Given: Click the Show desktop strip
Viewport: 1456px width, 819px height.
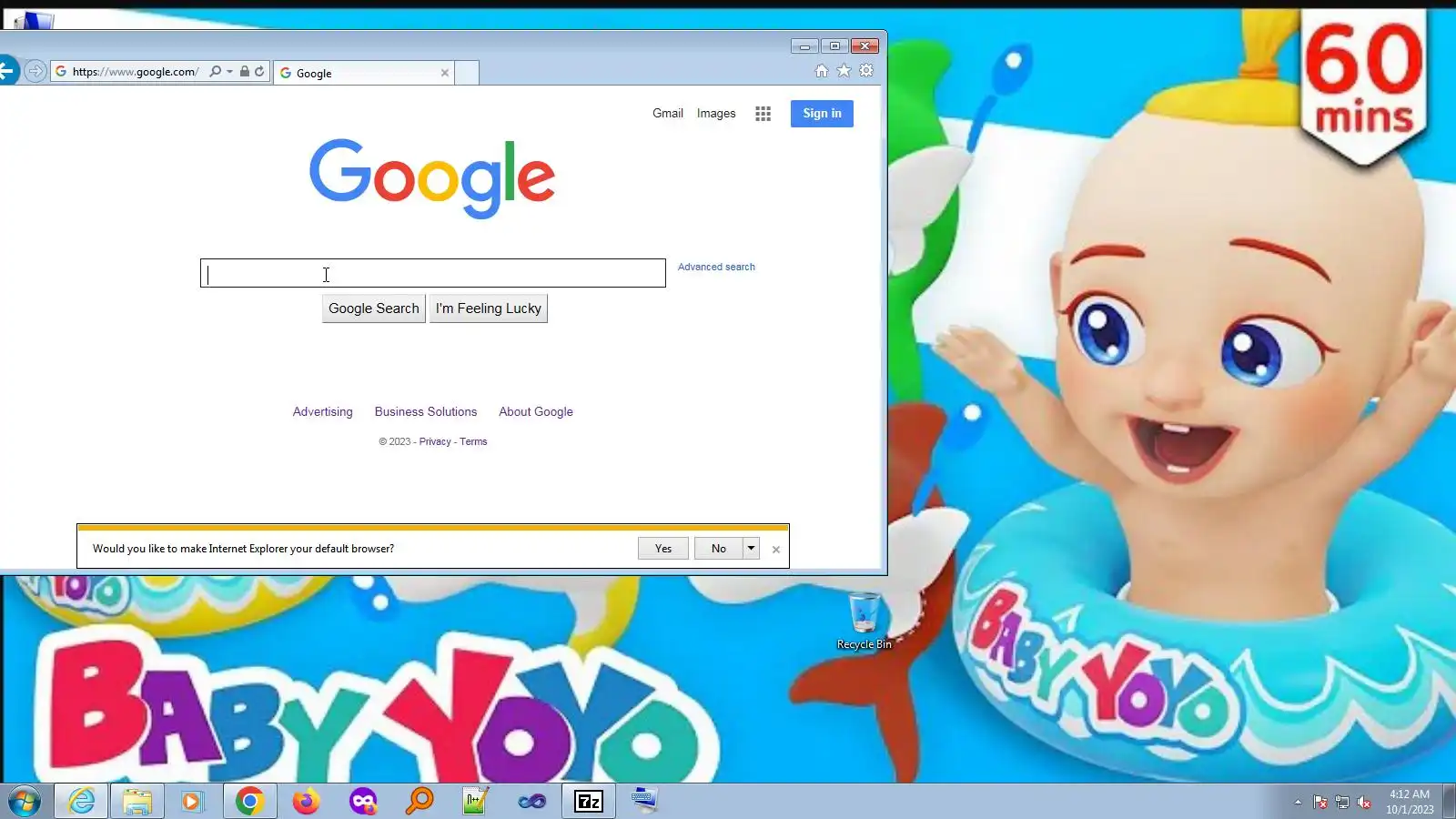Looking at the screenshot, I should coord(1450,801).
